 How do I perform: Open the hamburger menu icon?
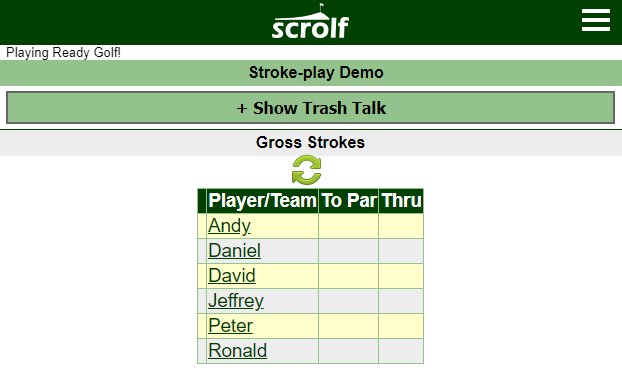[595, 20]
